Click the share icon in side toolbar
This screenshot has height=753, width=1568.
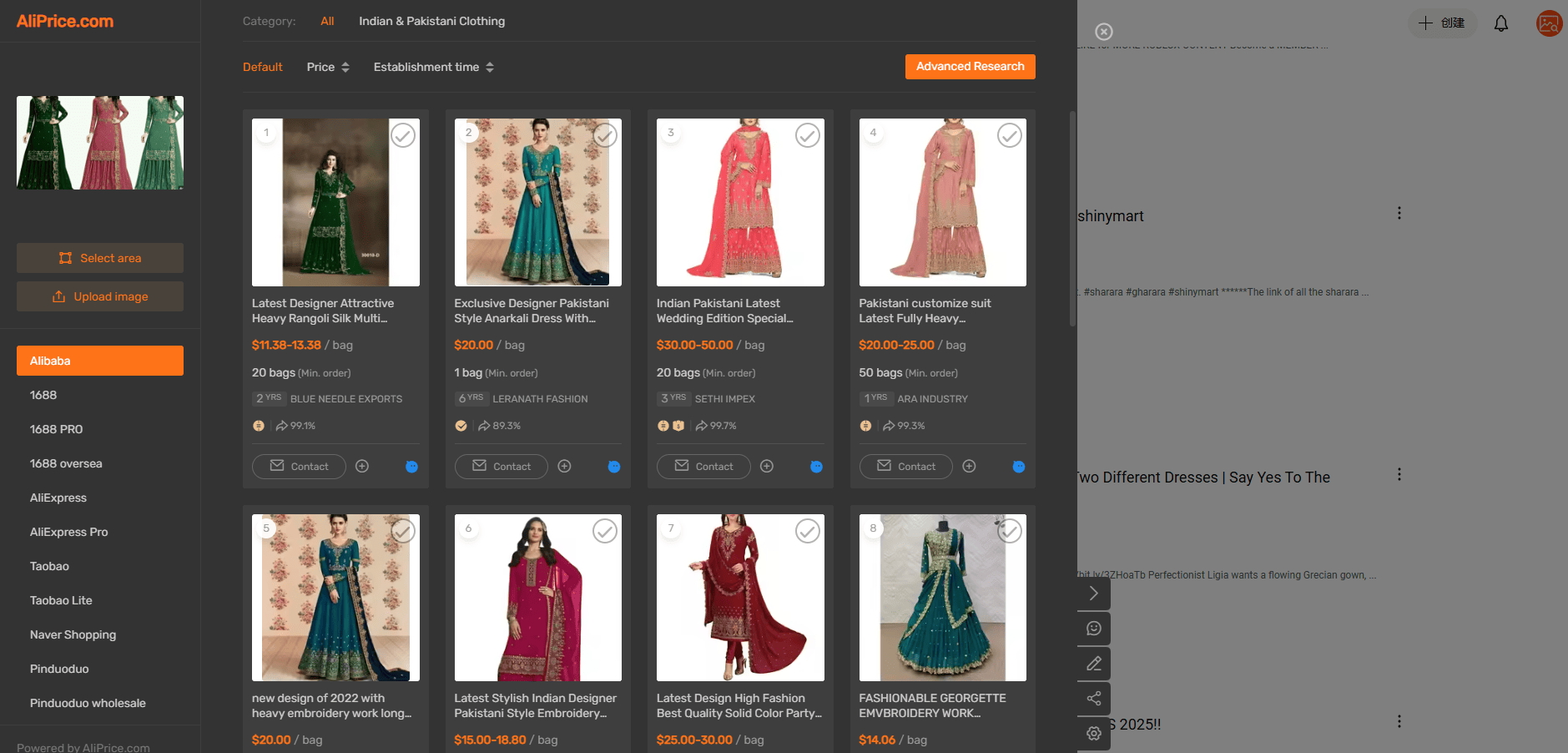tap(1094, 699)
